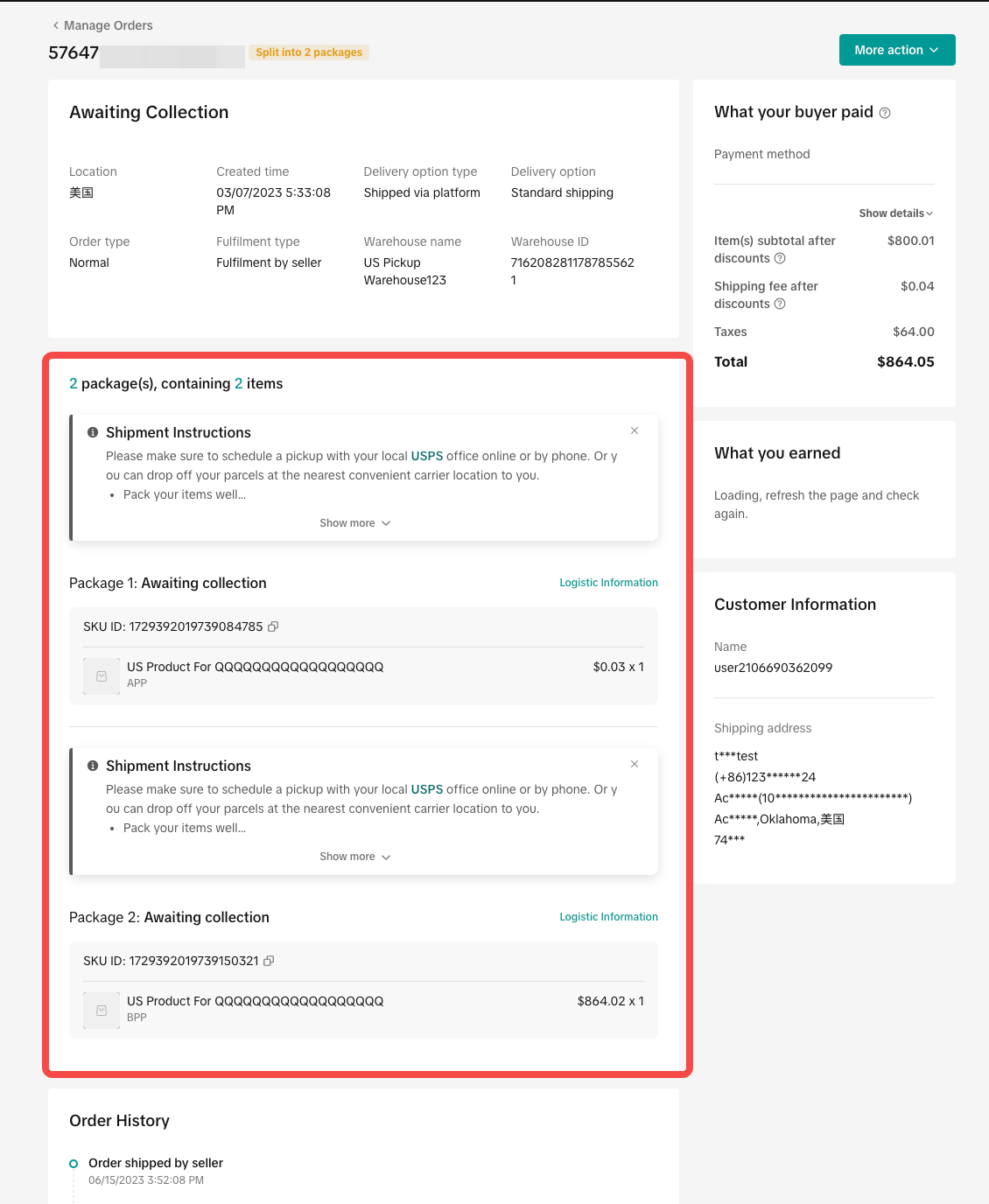Expand Show details in buyer payment
This screenshot has width=989, height=1204.
click(x=895, y=213)
